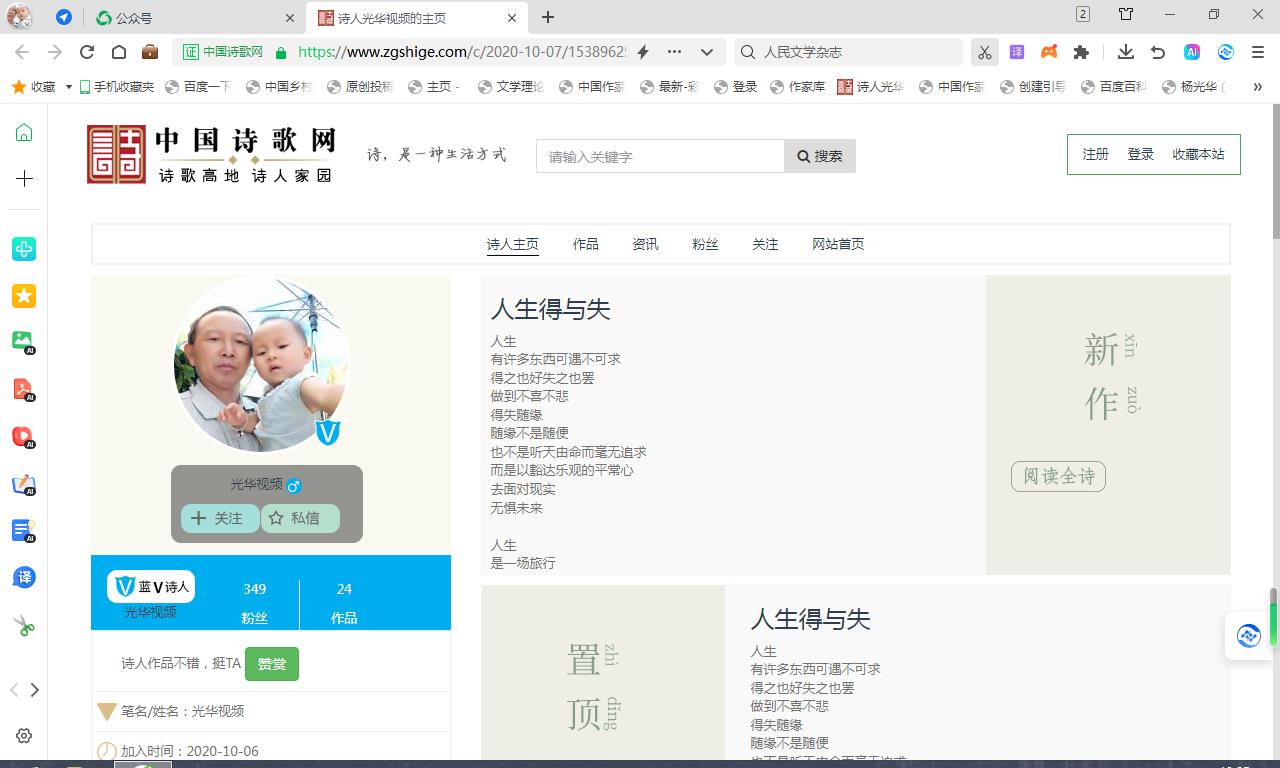Open the AI assistant icon in toolbar
The image size is (1280, 768).
[1192, 52]
